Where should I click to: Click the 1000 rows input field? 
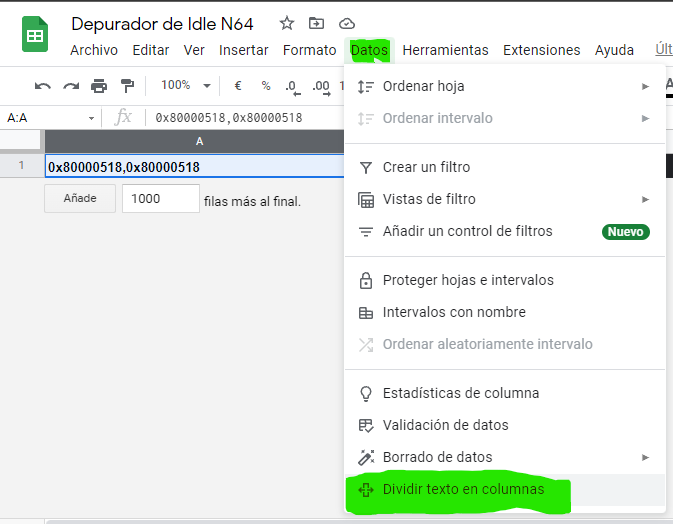pos(161,198)
